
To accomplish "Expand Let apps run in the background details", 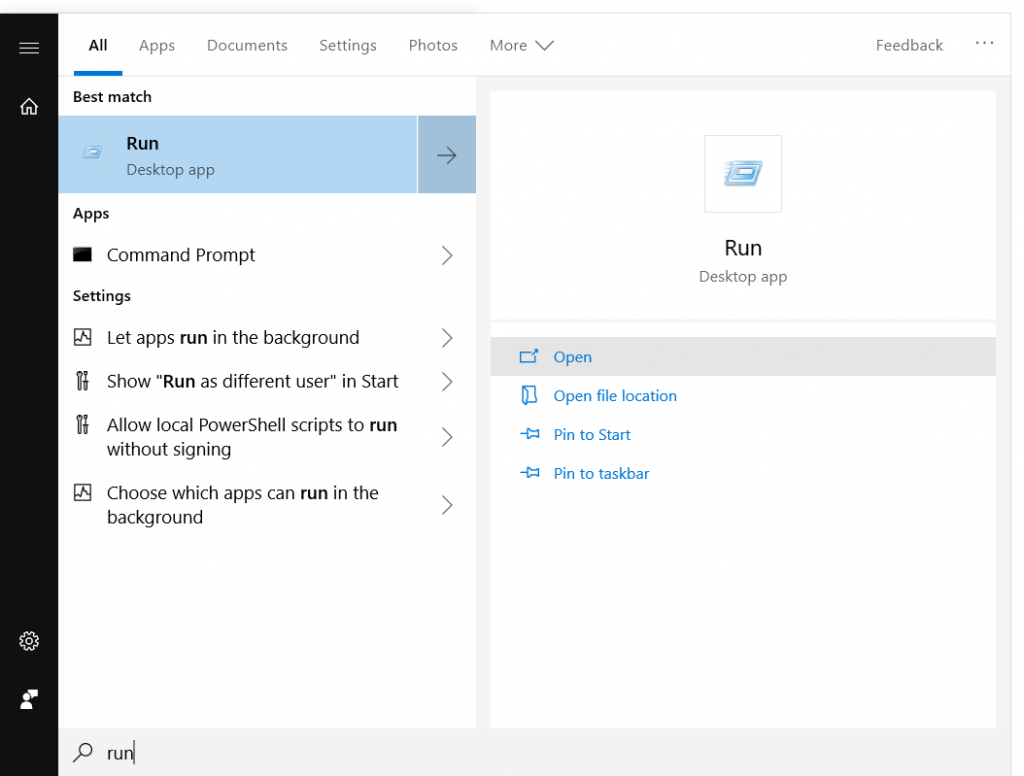I will (x=447, y=338).
